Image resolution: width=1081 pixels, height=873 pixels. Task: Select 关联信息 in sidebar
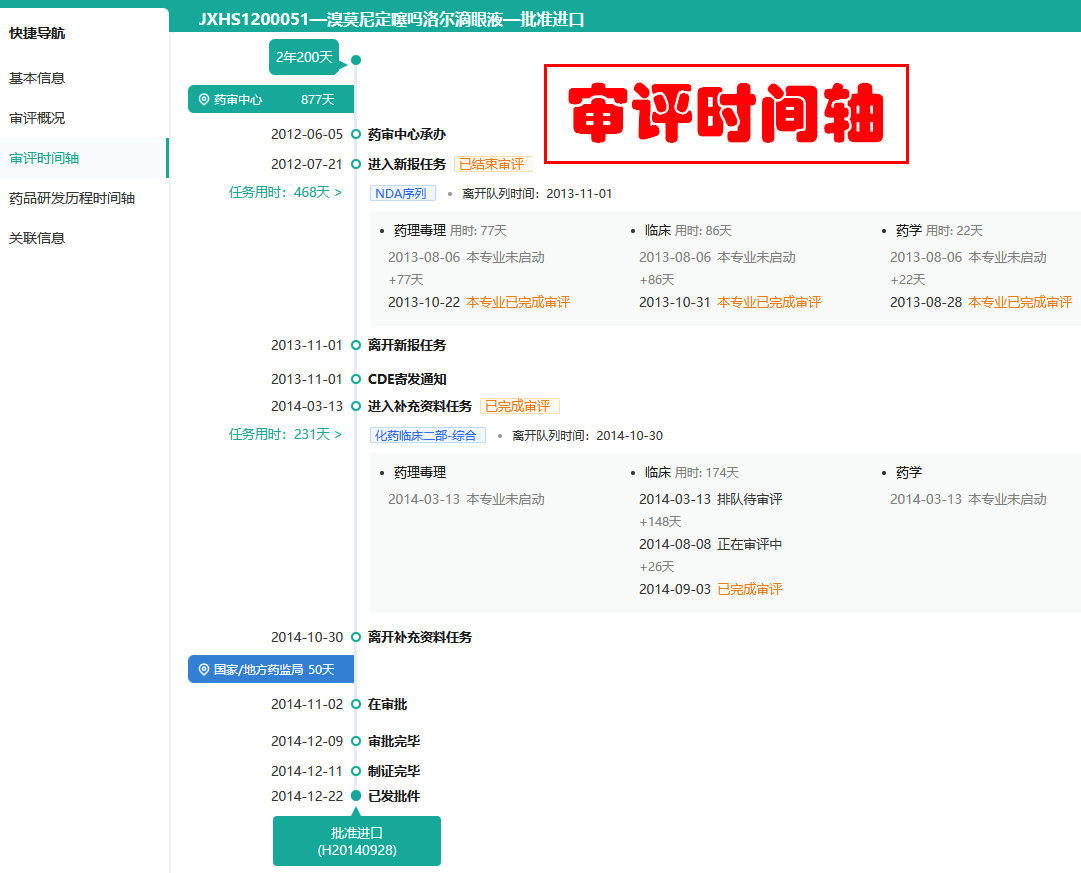37,238
